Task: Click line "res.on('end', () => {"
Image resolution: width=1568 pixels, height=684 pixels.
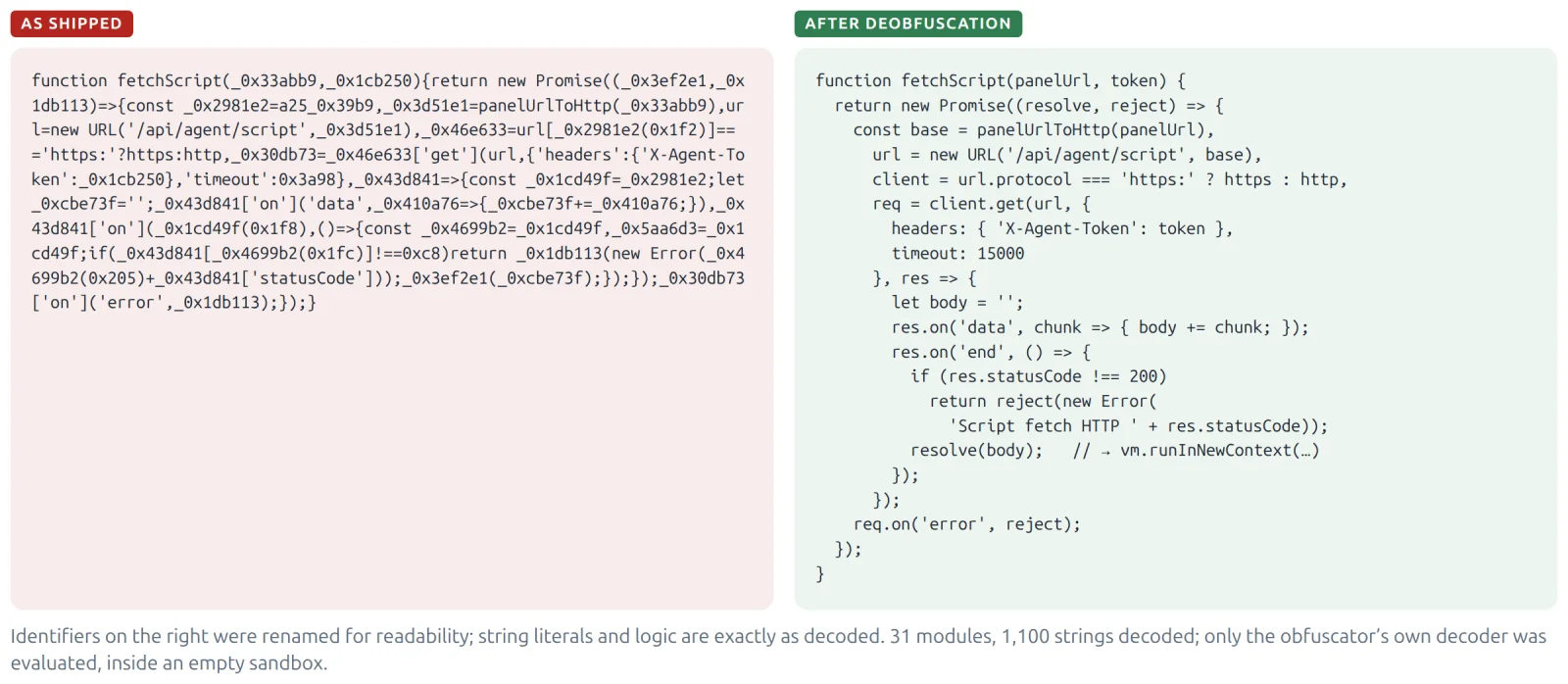Action: click(x=991, y=352)
